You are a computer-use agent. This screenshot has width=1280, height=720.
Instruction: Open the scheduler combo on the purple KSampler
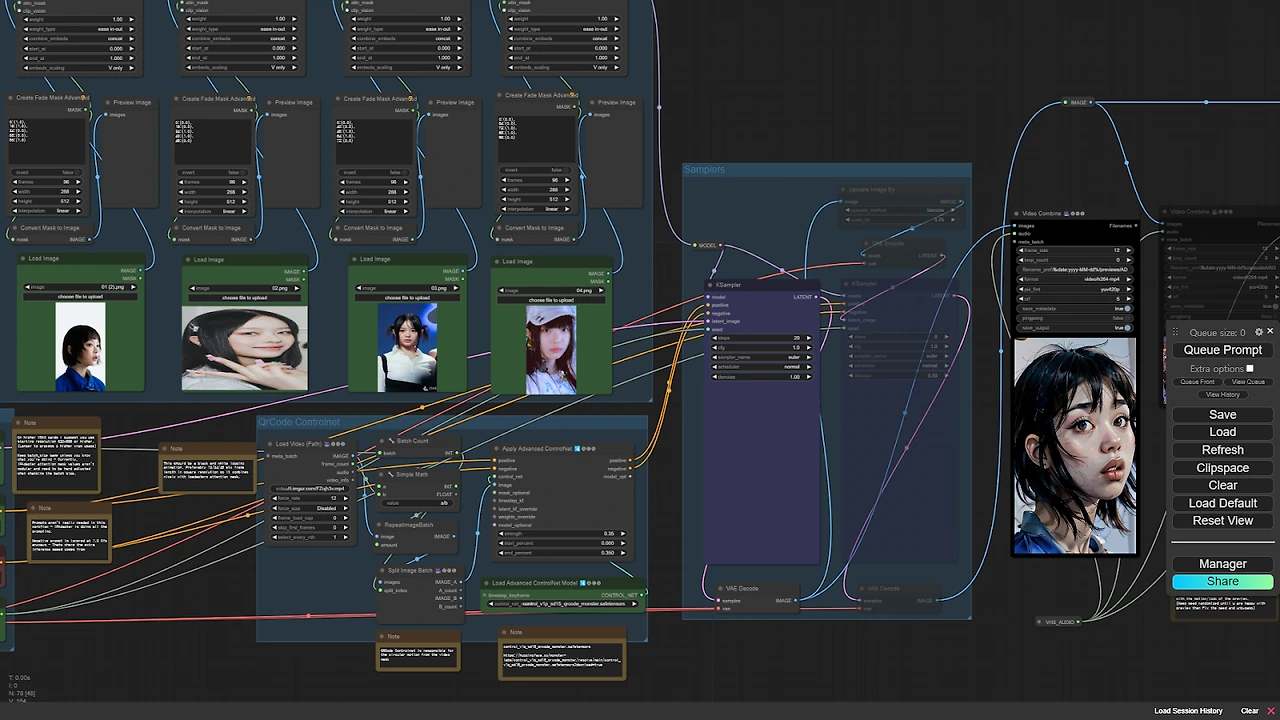pos(762,366)
